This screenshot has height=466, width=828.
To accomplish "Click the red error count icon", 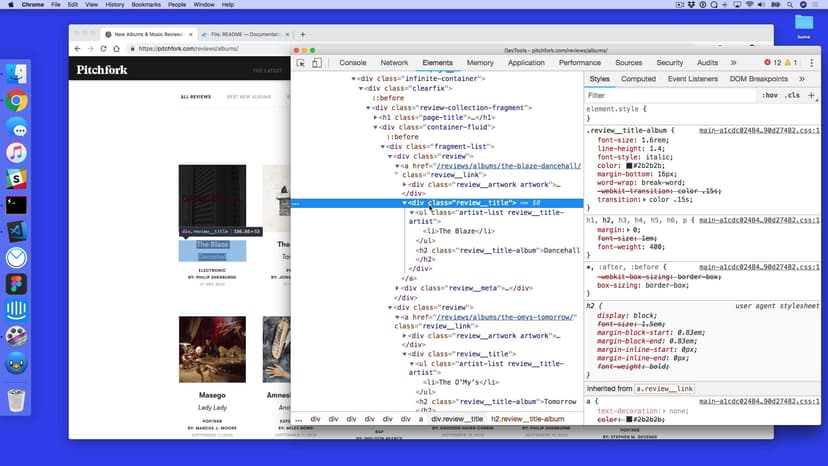I will point(766,63).
